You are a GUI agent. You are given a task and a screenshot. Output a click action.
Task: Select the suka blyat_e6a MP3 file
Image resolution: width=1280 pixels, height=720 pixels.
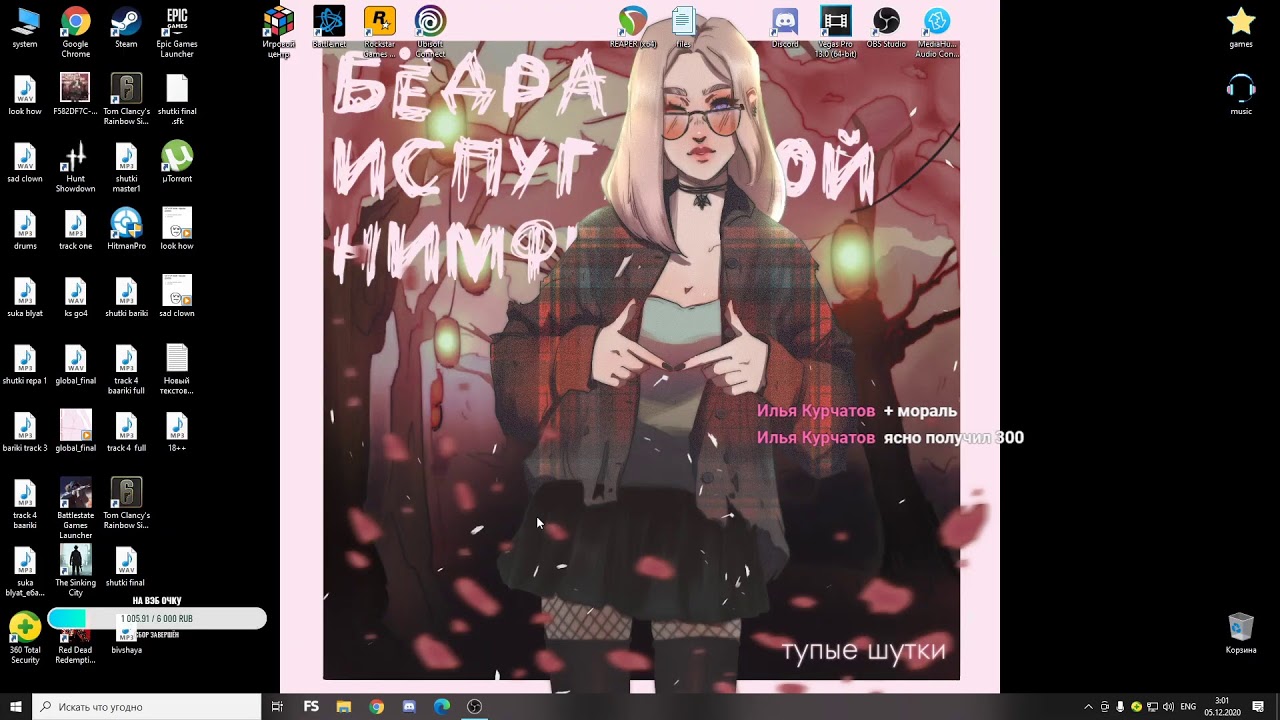click(25, 571)
